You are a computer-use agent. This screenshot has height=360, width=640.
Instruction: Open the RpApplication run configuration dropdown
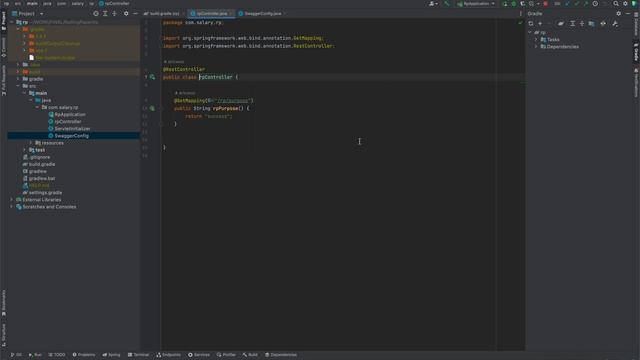pos(476,4)
